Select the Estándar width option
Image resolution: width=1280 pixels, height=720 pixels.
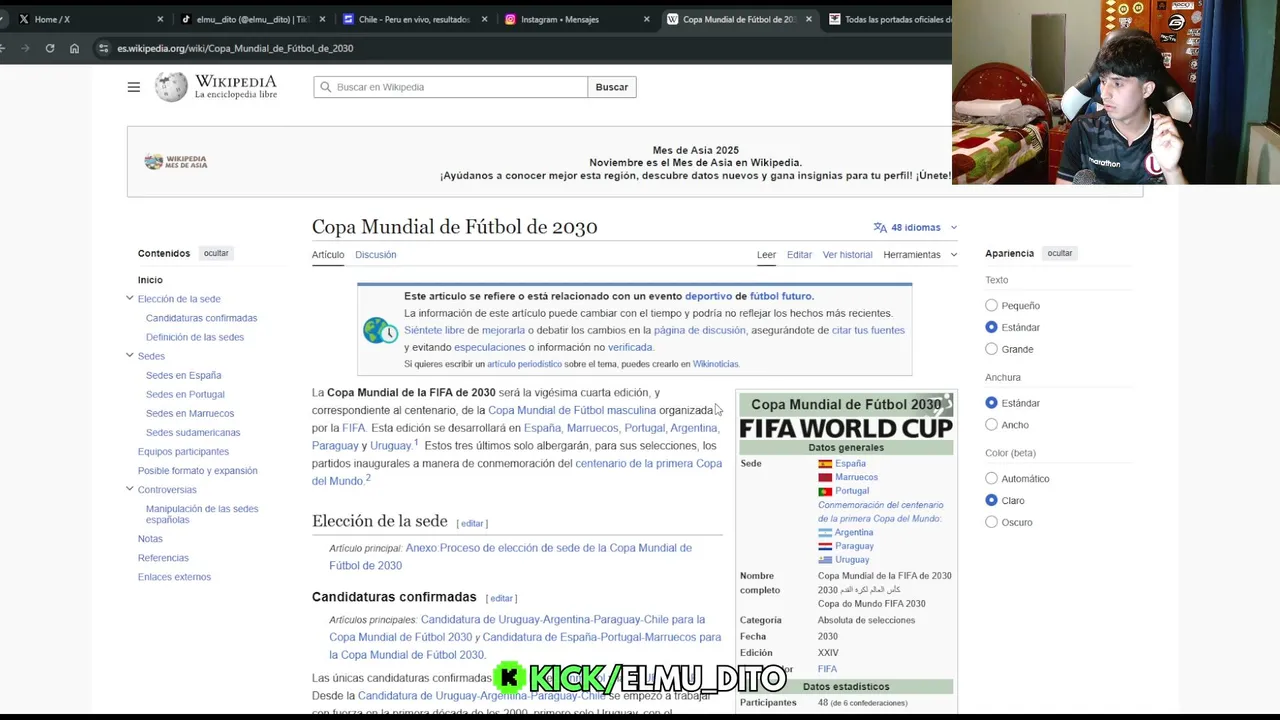point(991,403)
